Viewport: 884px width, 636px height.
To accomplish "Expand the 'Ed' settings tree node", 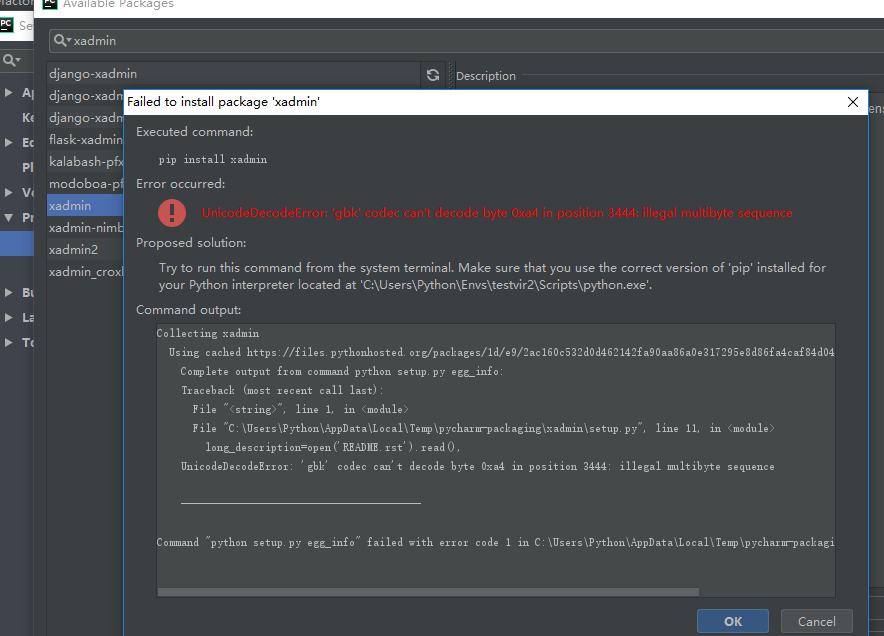I will [x=8, y=142].
